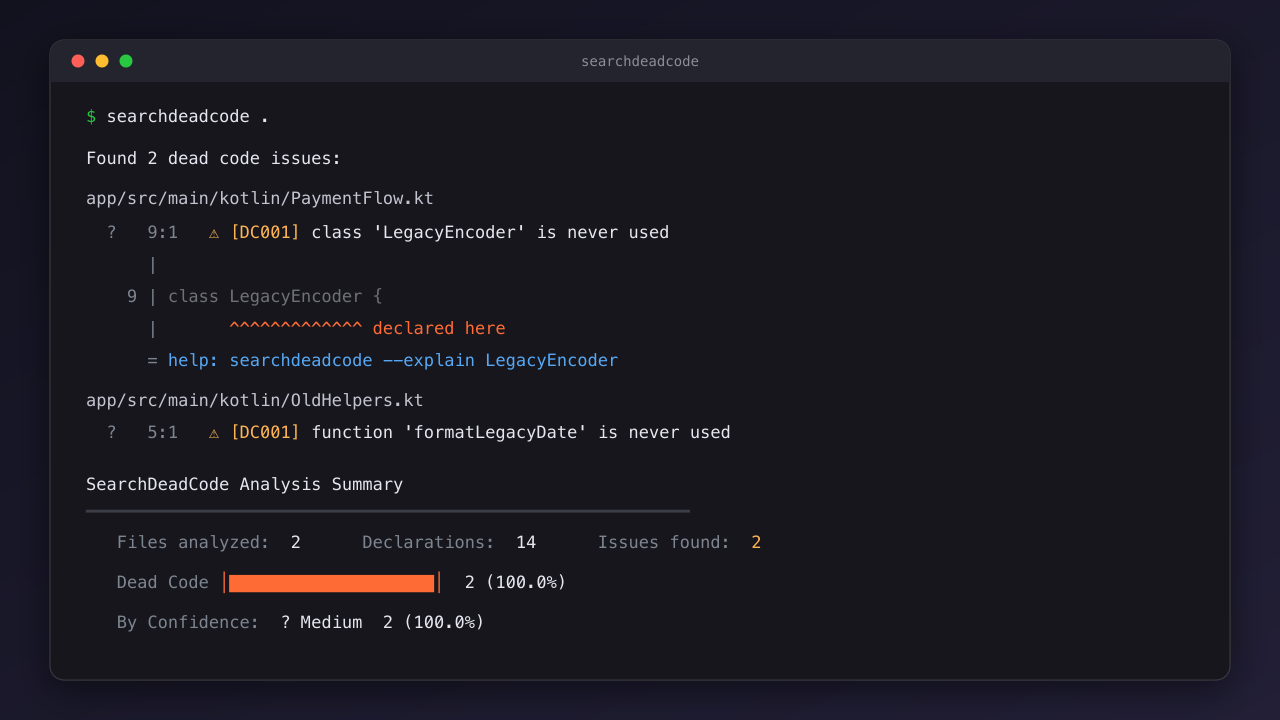Click 'Dead Code' bar label
1280x720 pixels.
click(163, 582)
